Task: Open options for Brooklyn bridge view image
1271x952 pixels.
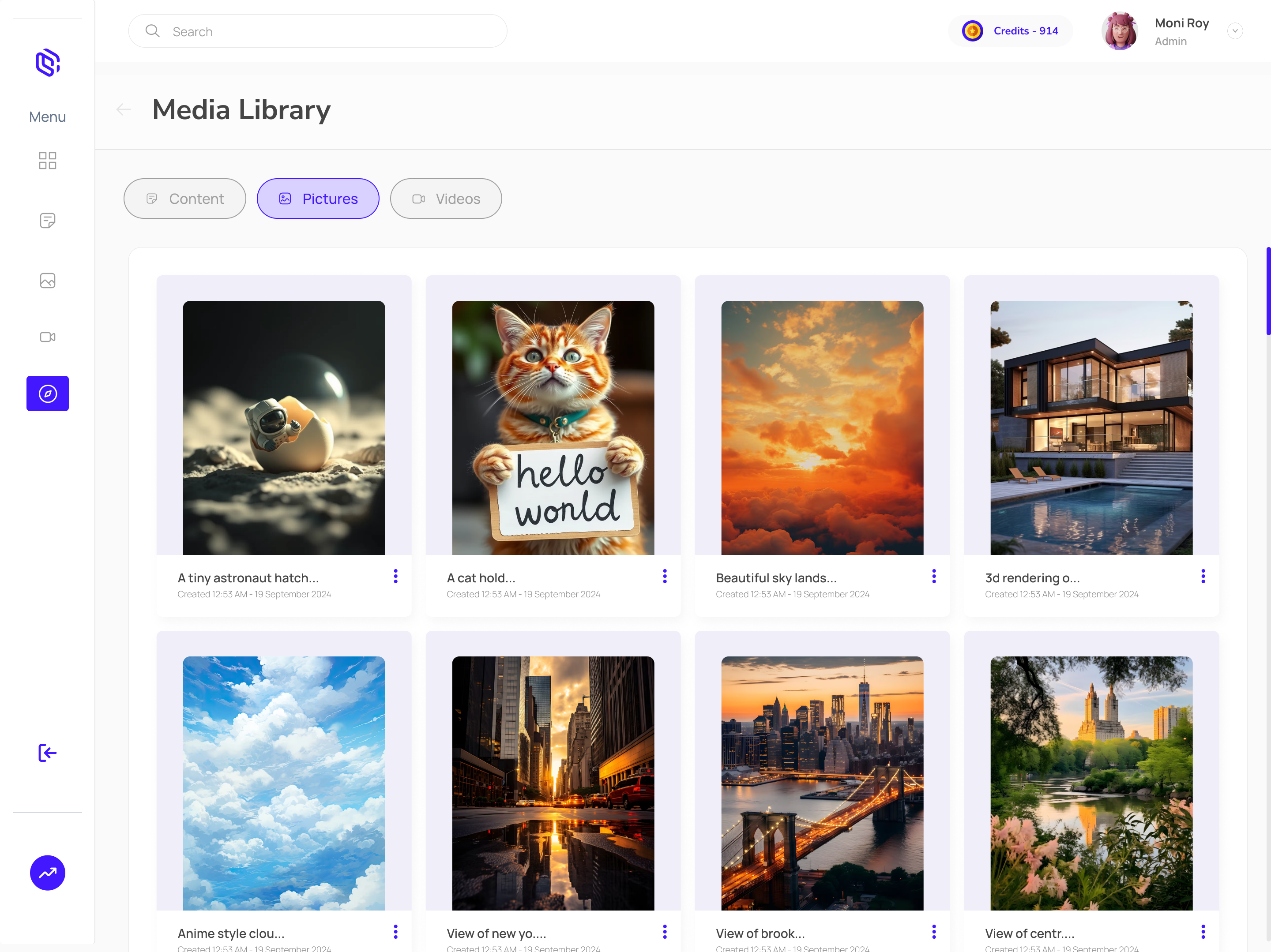Action: pyautogui.click(x=934, y=932)
